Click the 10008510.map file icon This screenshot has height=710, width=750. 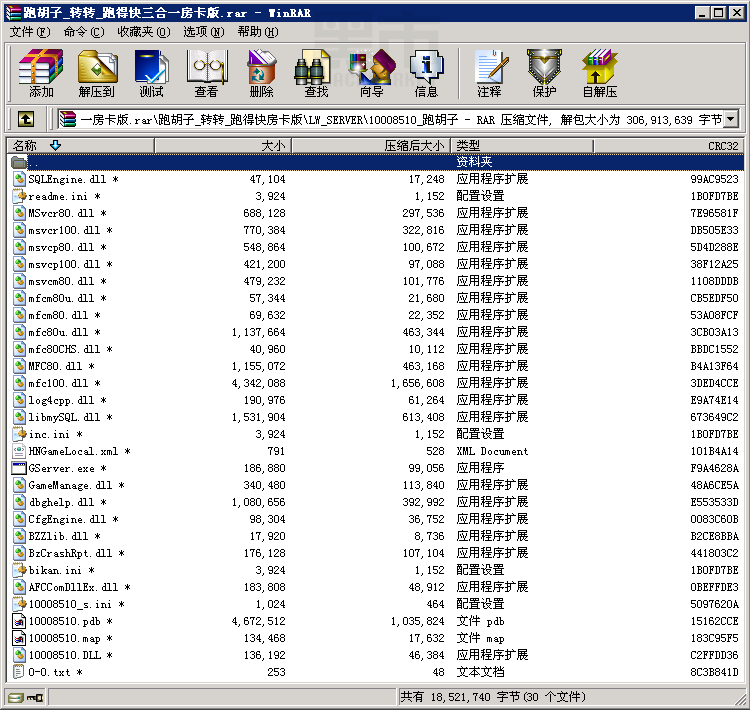(19, 638)
